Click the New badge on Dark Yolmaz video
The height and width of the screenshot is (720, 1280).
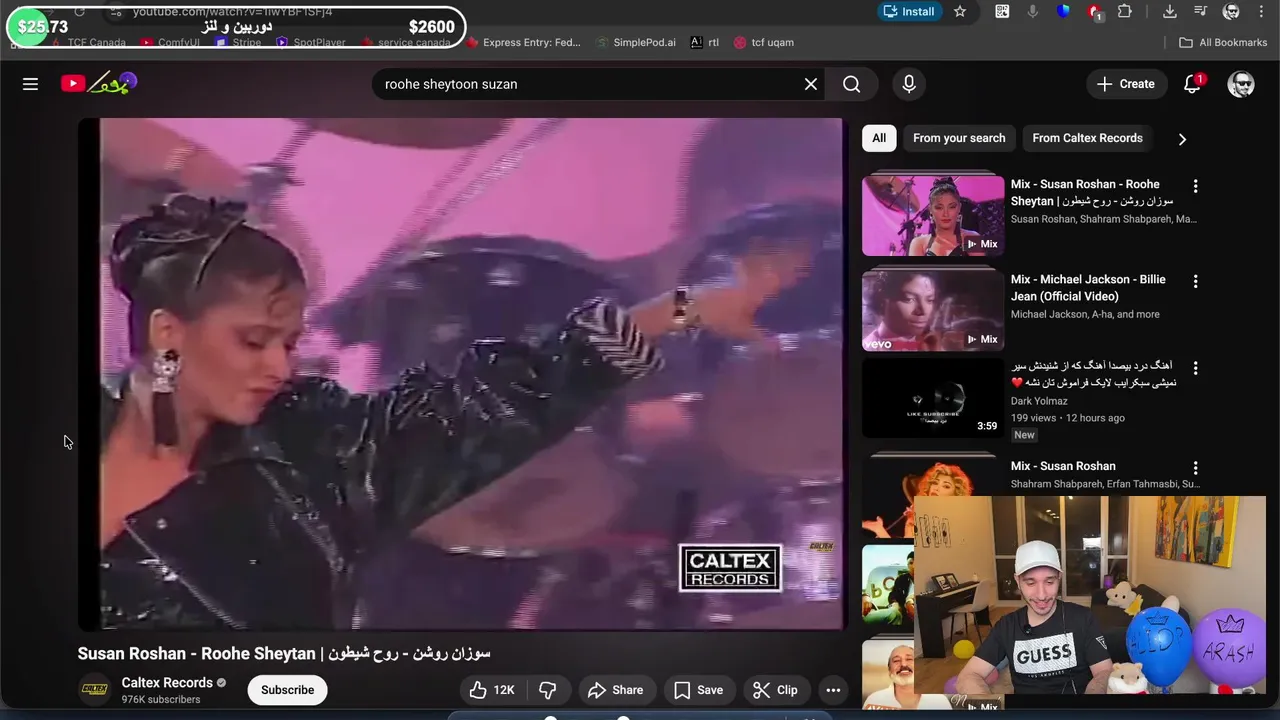tap(1024, 435)
